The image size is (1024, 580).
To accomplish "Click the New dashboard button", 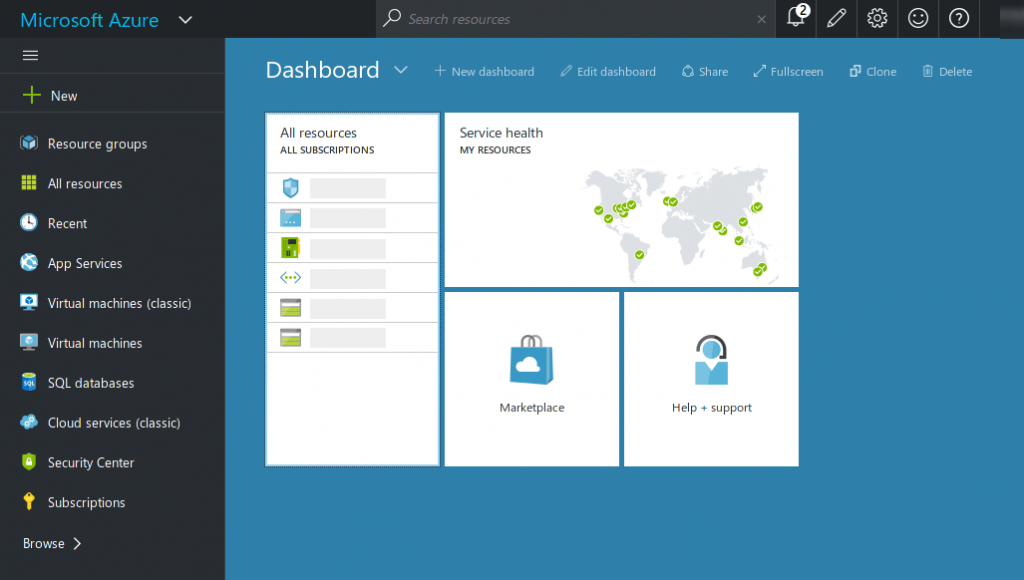I will click(484, 71).
